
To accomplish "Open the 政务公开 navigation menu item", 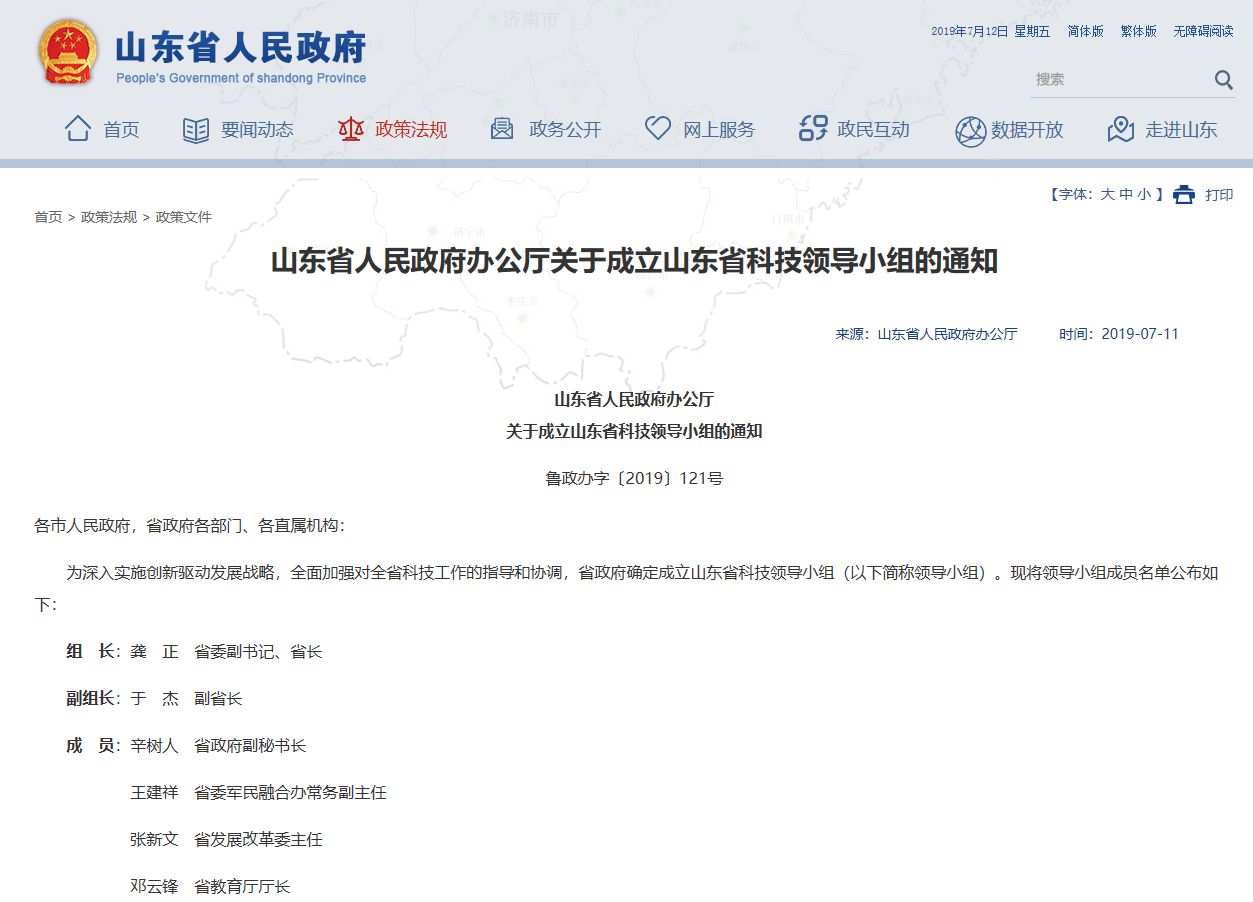I will 565,130.
